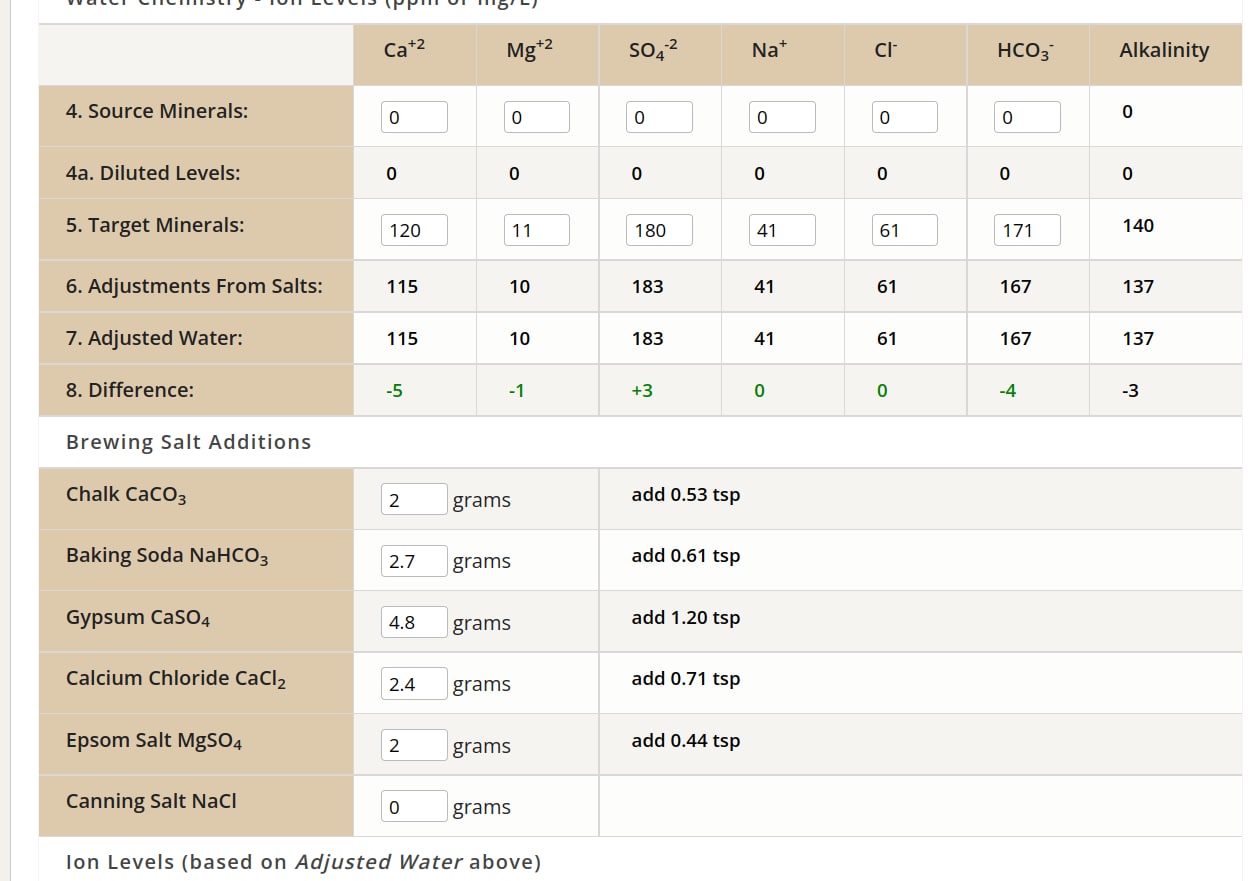The width and height of the screenshot is (1254, 881).
Task: Click the '4. Source Minerals:' row label
Action: coord(157,111)
